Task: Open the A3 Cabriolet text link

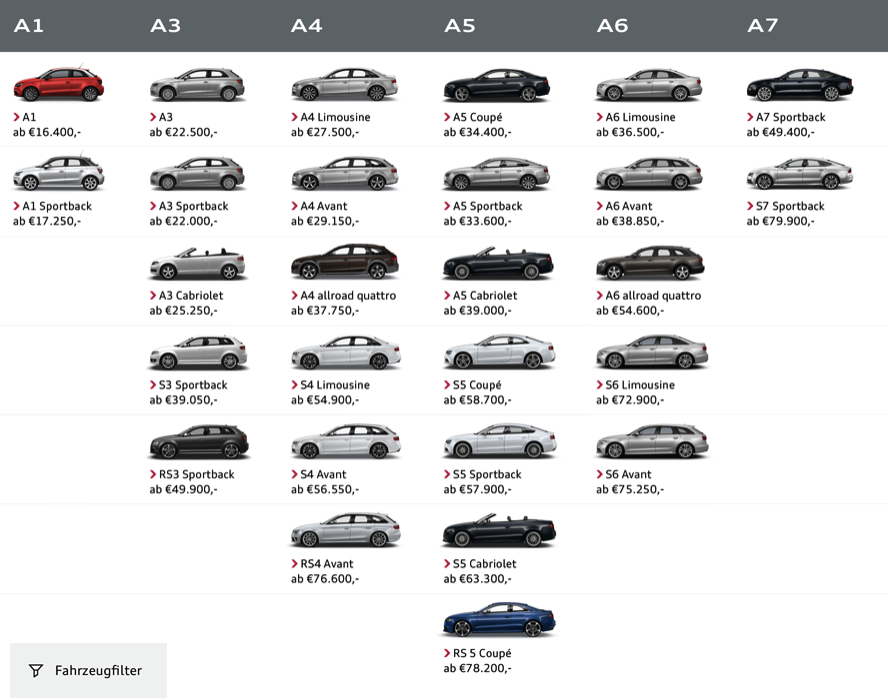Action: click(x=186, y=296)
